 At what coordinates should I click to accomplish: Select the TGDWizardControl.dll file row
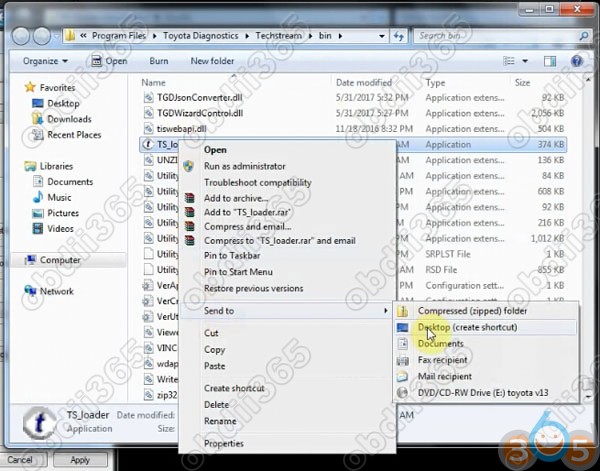pyautogui.click(x=352, y=113)
